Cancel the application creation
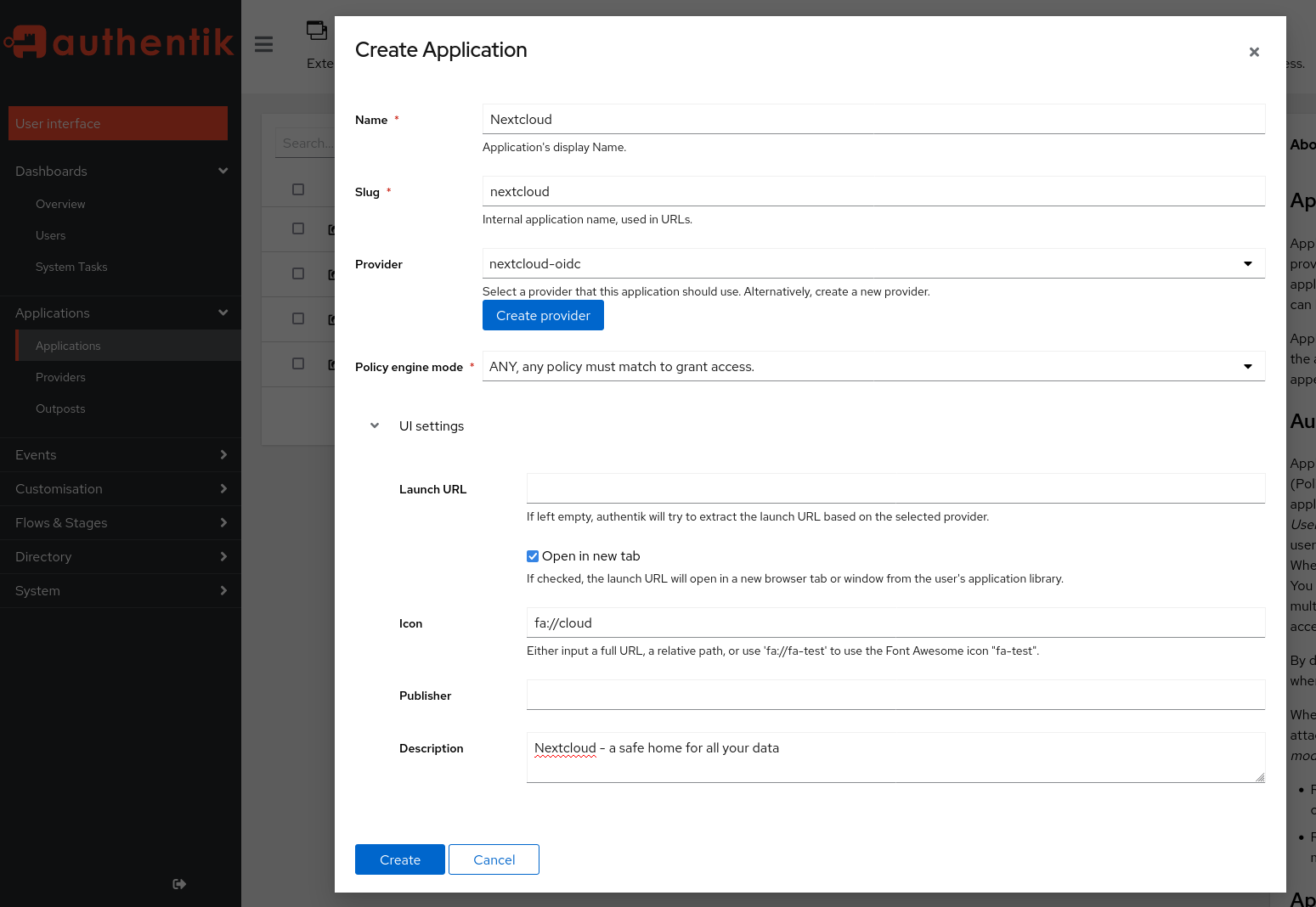This screenshot has height=907, width=1316. [494, 859]
